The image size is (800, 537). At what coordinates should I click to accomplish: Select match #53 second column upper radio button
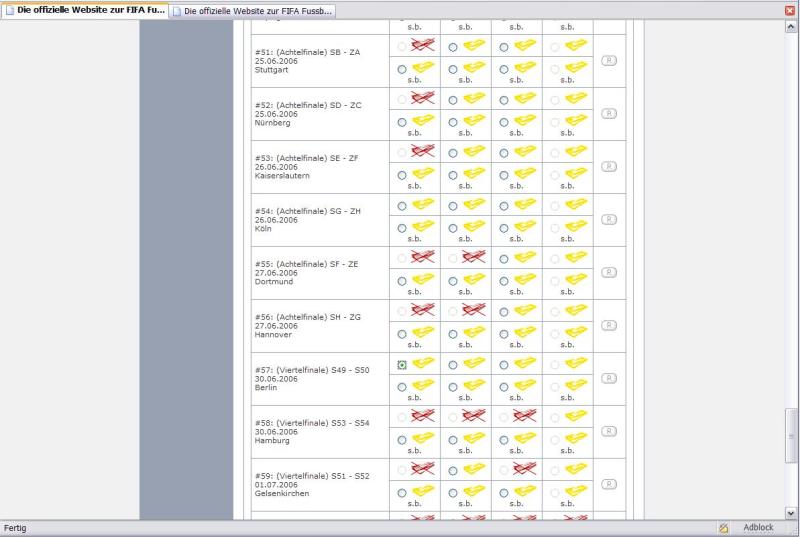pos(453,152)
